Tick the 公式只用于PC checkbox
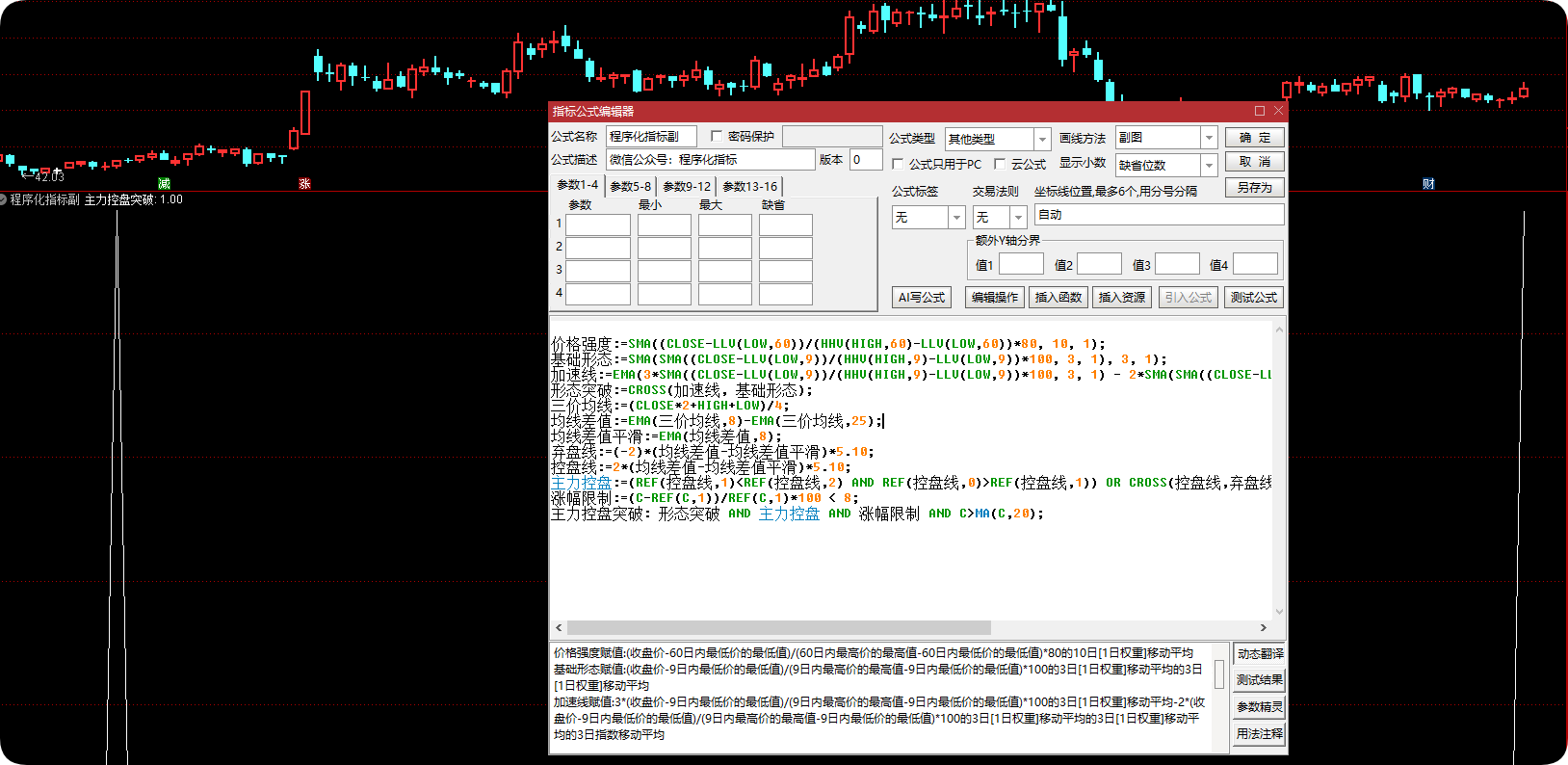Viewport: 1568px width, 765px height. point(898,164)
